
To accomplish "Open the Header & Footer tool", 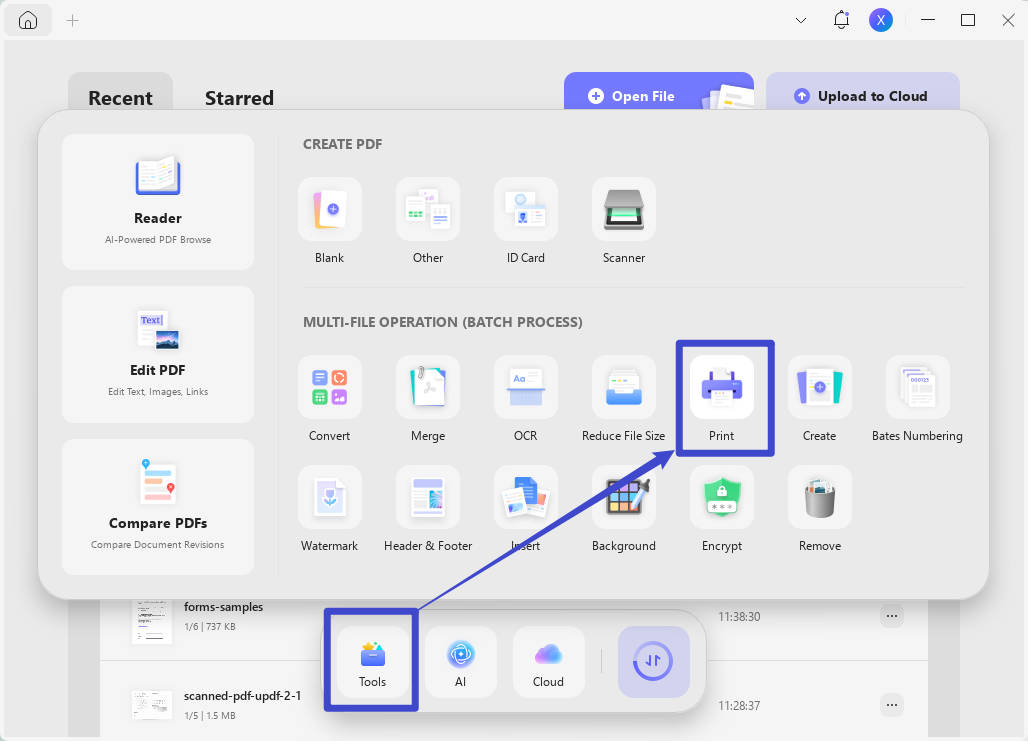I will 427,497.
